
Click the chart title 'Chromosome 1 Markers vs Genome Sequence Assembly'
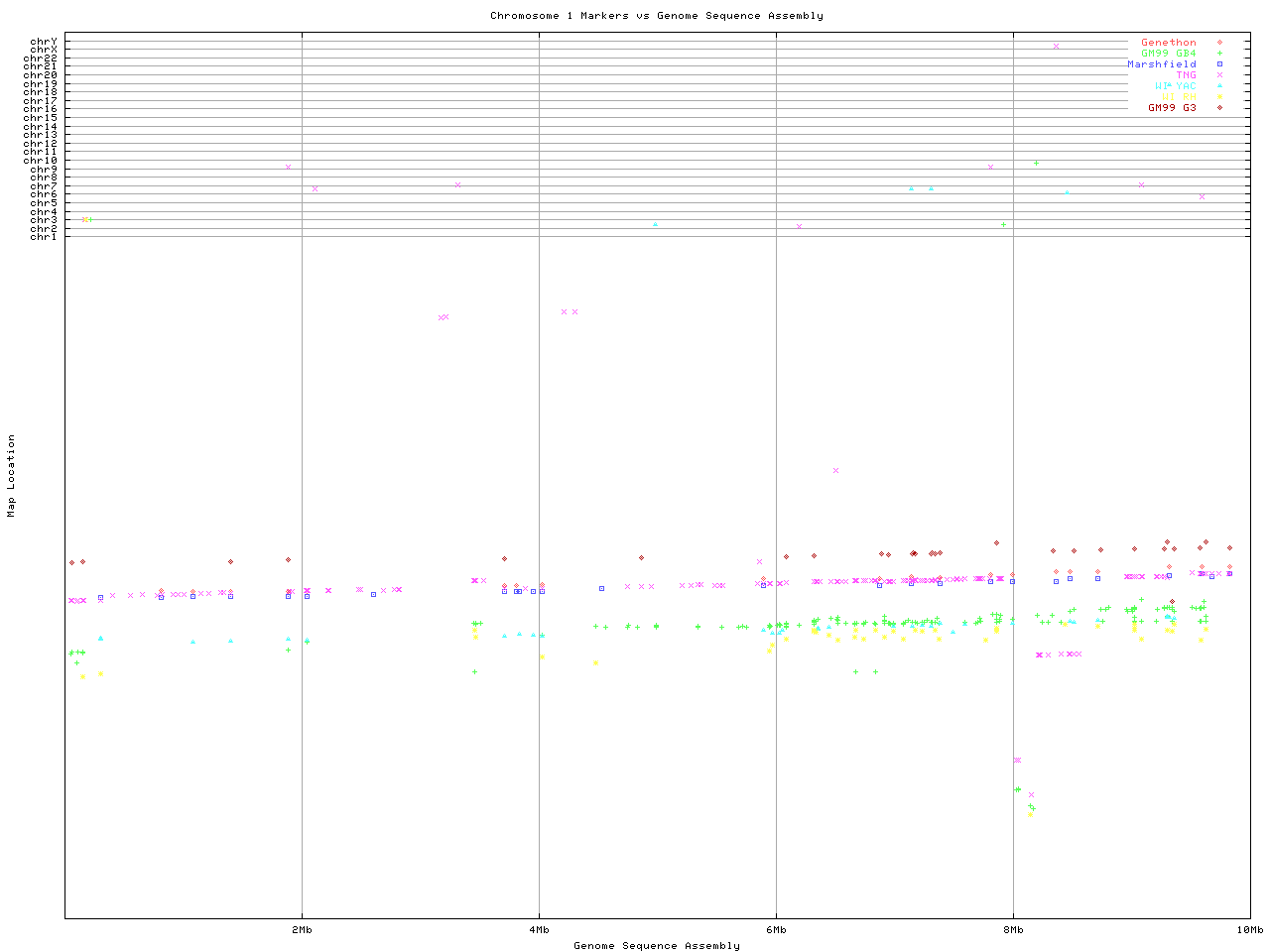coord(656,16)
